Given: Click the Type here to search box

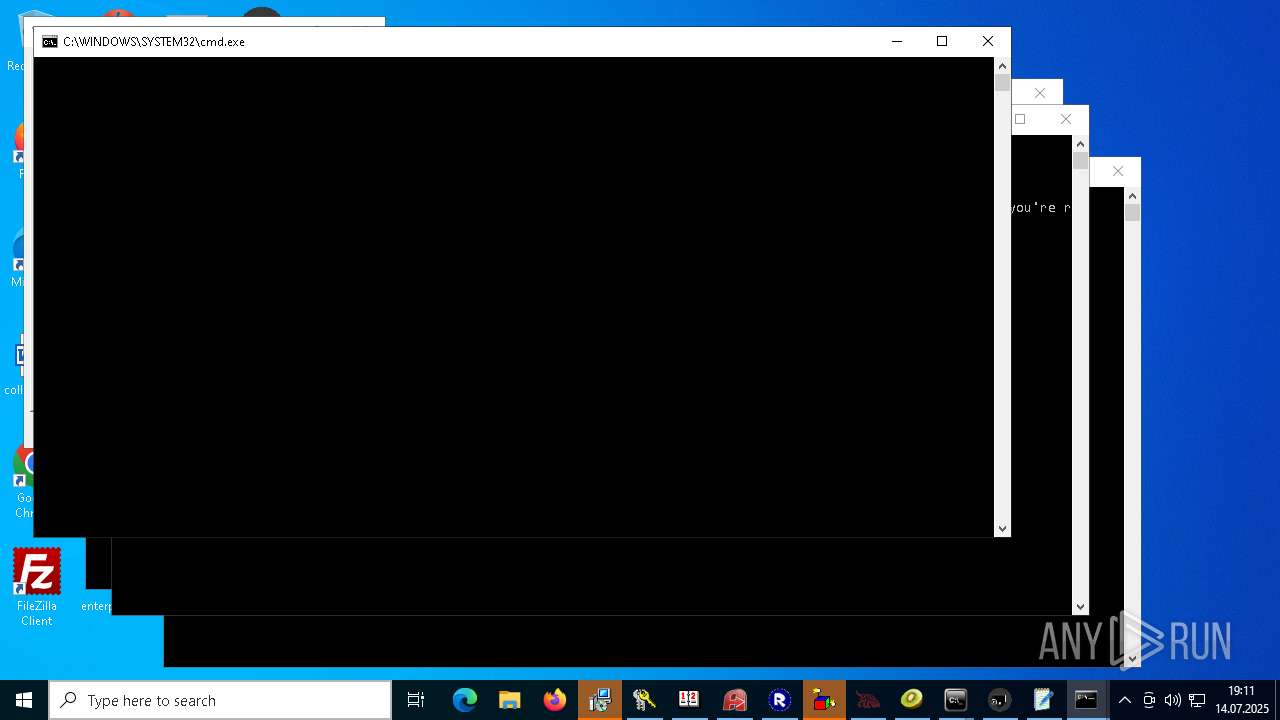Looking at the screenshot, I should pyautogui.click(x=220, y=700).
